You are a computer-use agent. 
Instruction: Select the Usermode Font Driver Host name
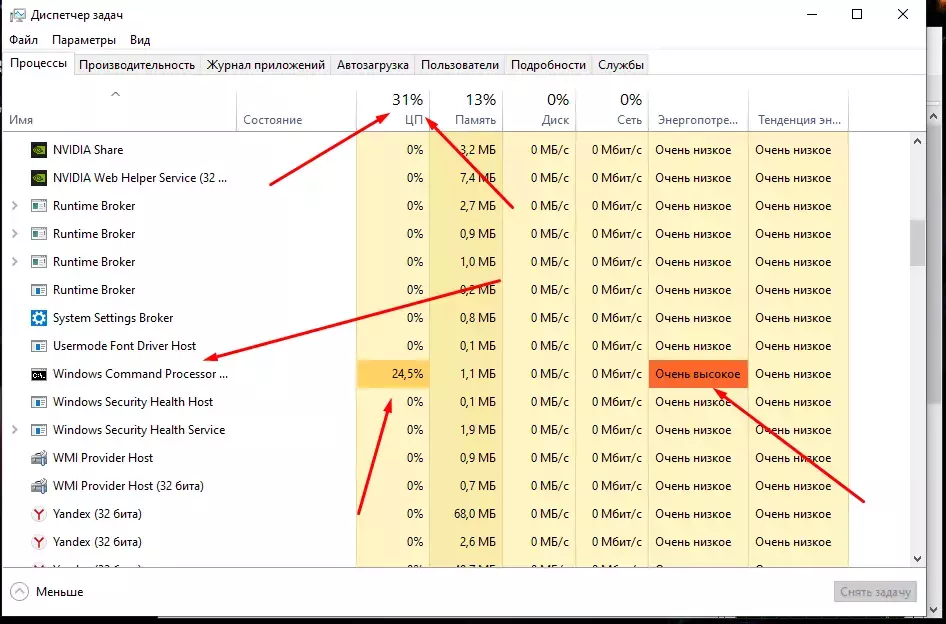pos(124,346)
